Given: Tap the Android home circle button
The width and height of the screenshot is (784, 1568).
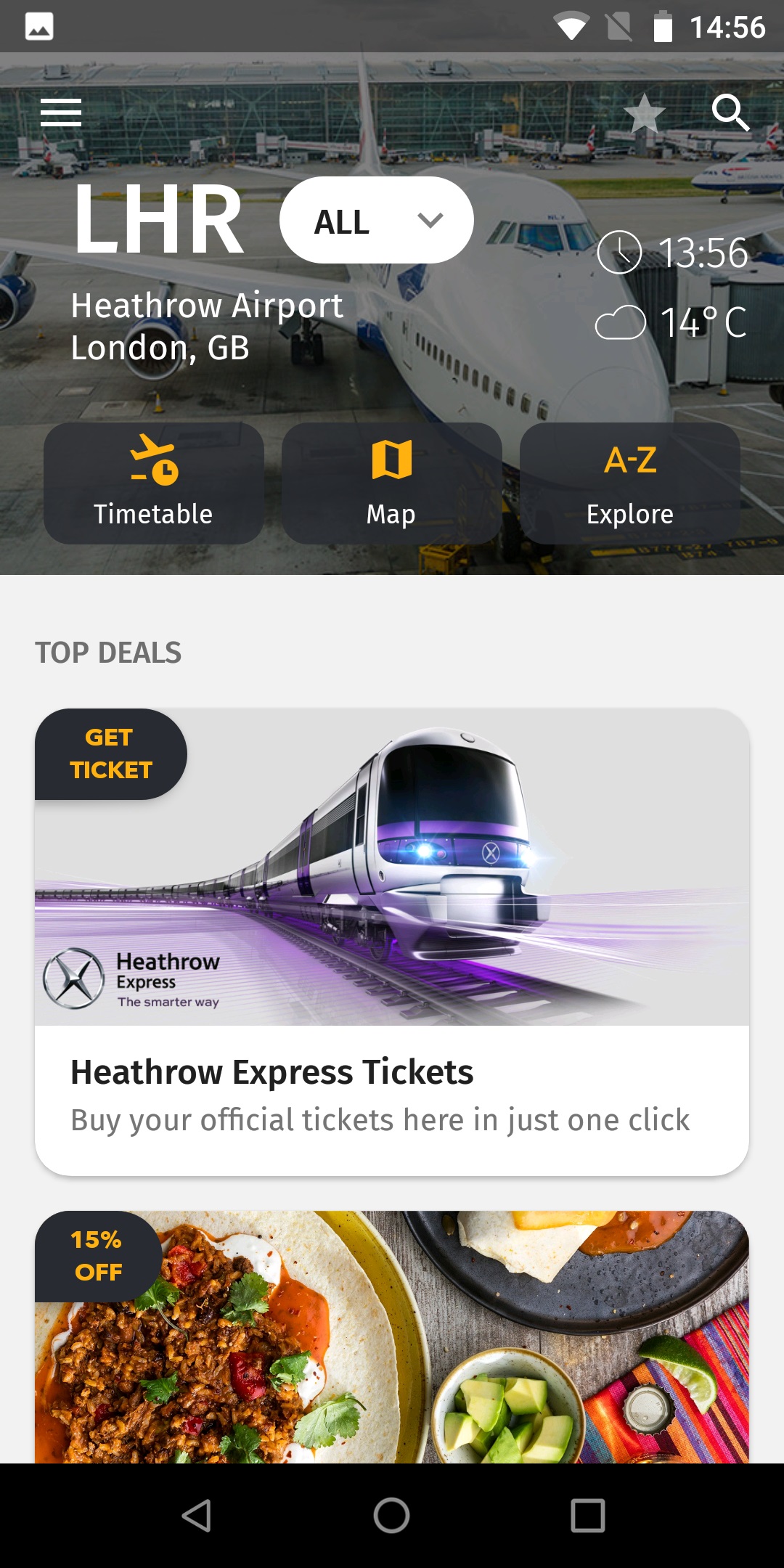Looking at the screenshot, I should (x=392, y=1516).
